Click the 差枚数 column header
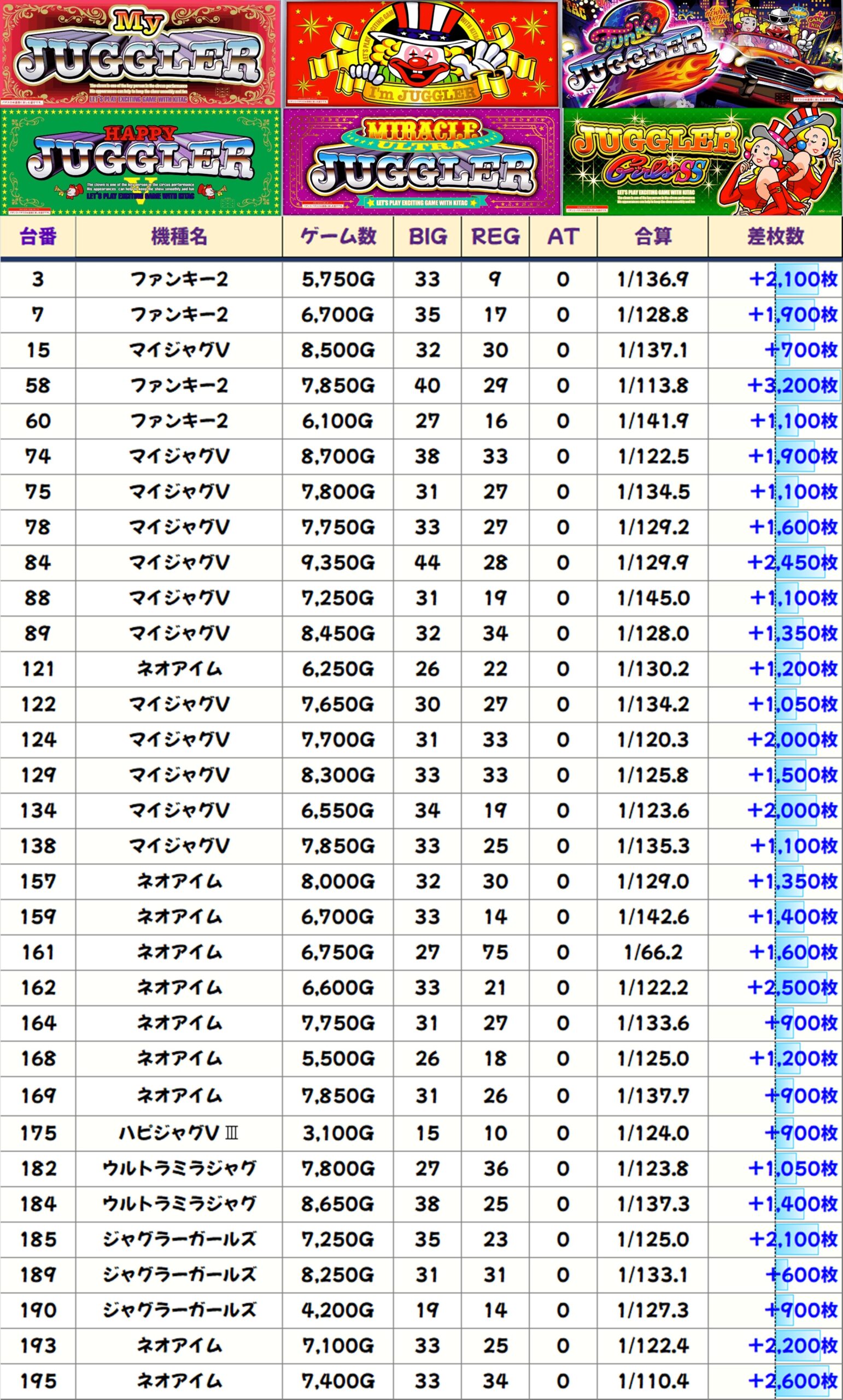The height and width of the screenshot is (1400, 843). point(775,236)
